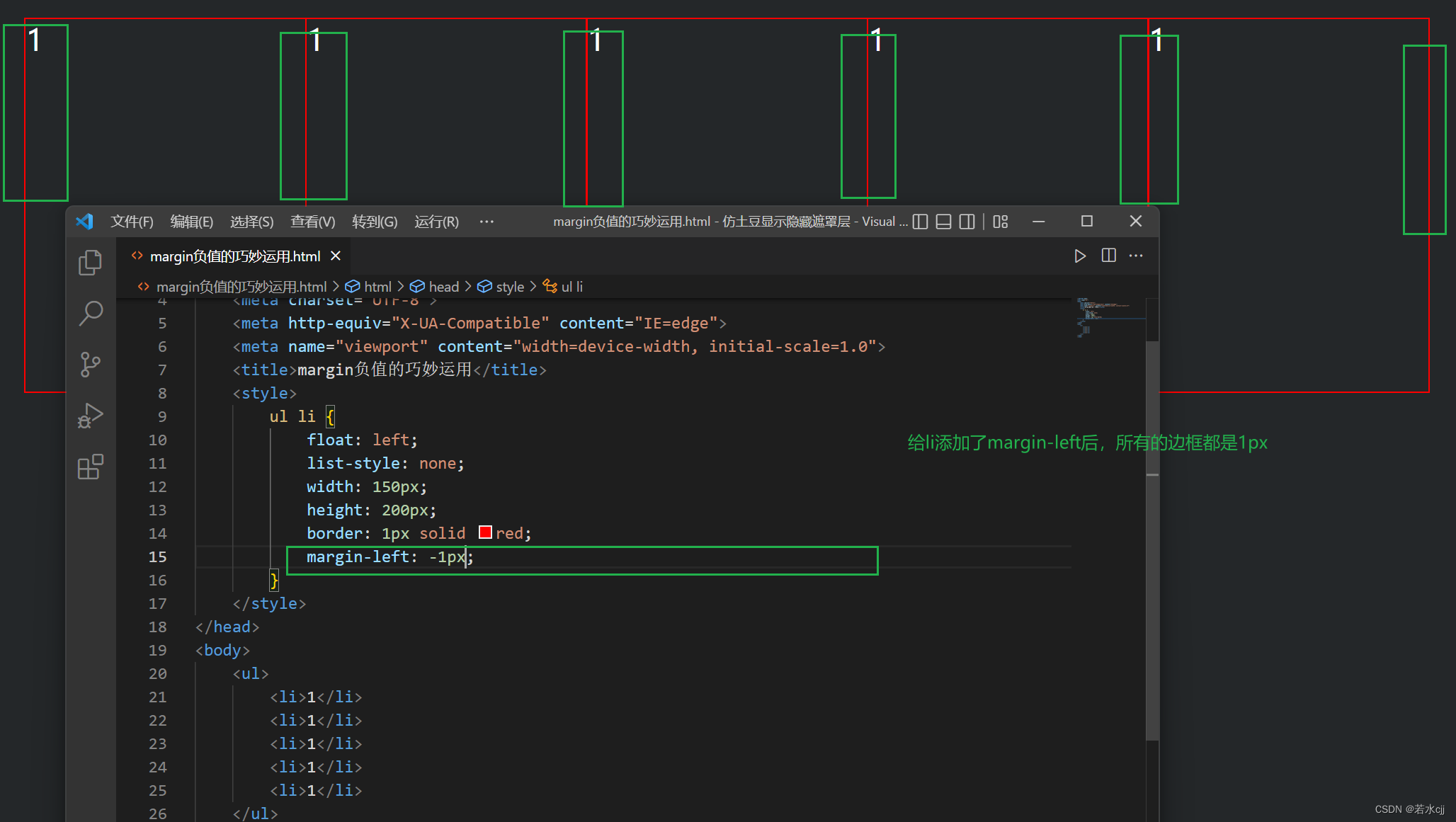Click the closing style tag on line 17
The height and width of the screenshot is (822, 1456).
[269, 604]
